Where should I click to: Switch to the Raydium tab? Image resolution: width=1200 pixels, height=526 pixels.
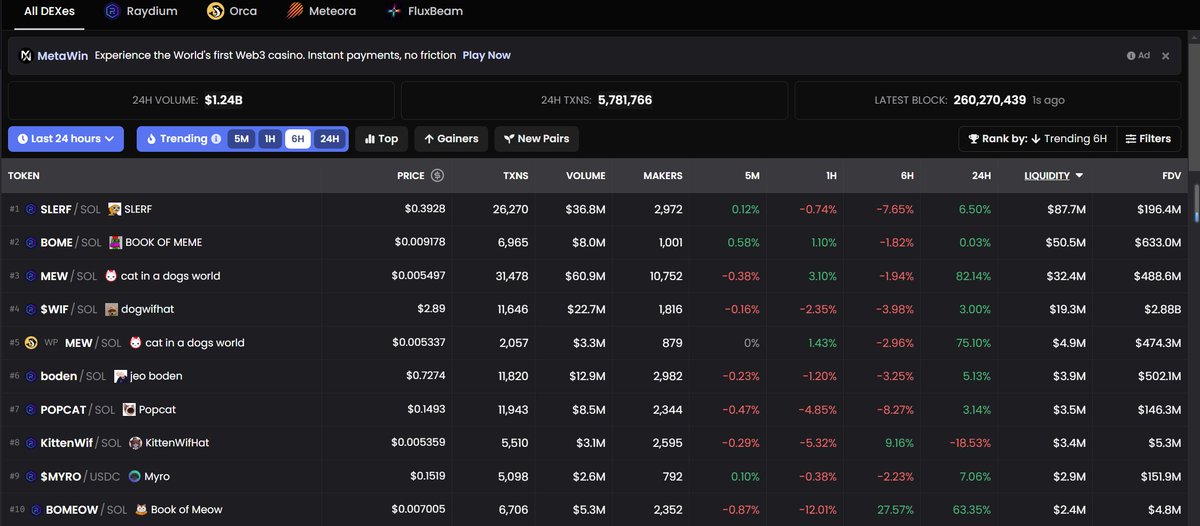coord(141,12)
